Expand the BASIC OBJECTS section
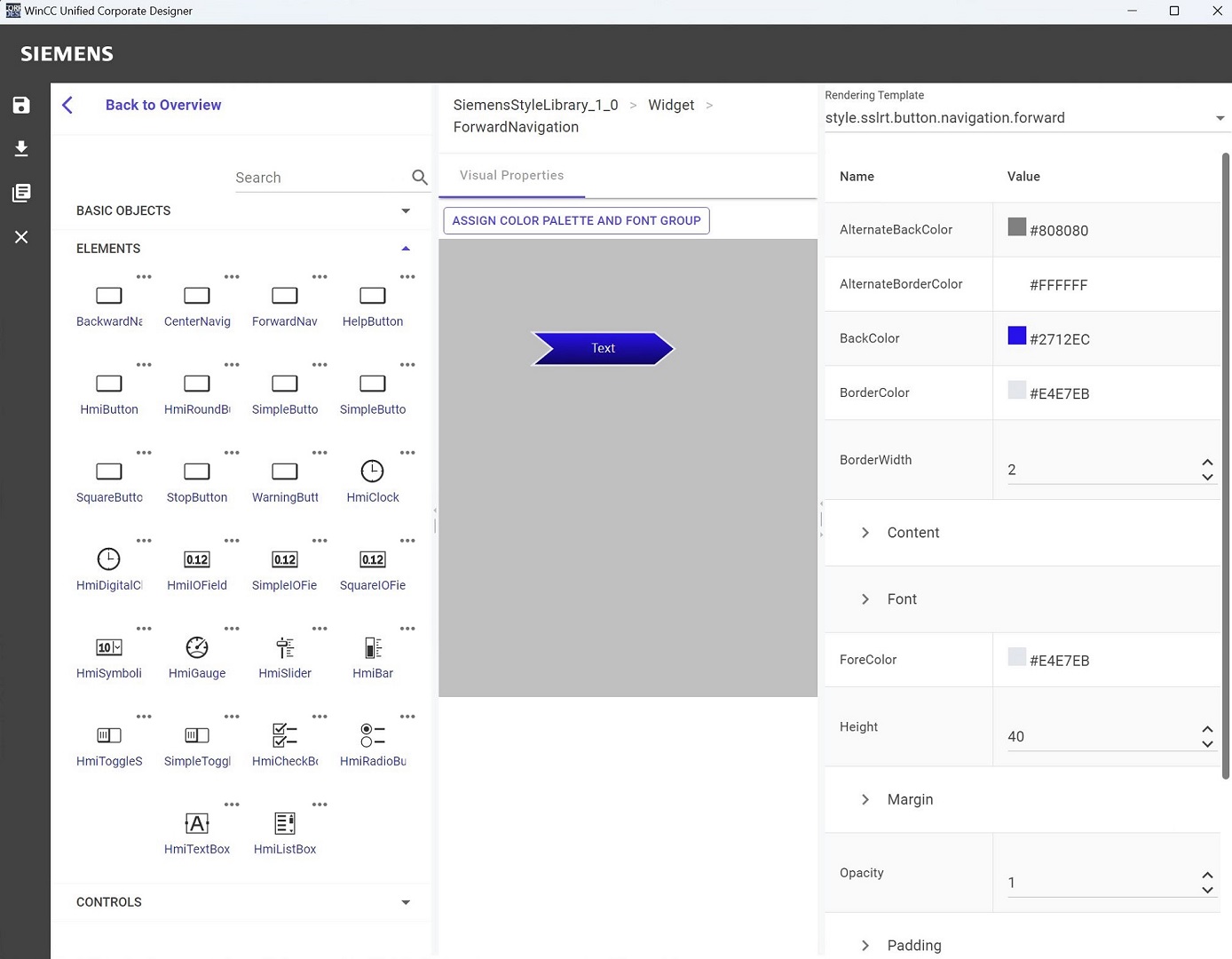The width and height of the screenshot is (1232, 959). (406, 211)
